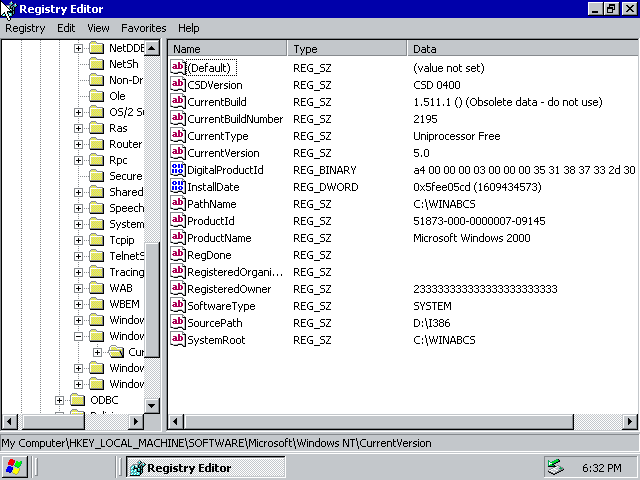The width and height of the screenshot is (640, 480).
Task: Click the string icon beside SoftwareType
Action: pyautogui.click(x=178, y=306)
